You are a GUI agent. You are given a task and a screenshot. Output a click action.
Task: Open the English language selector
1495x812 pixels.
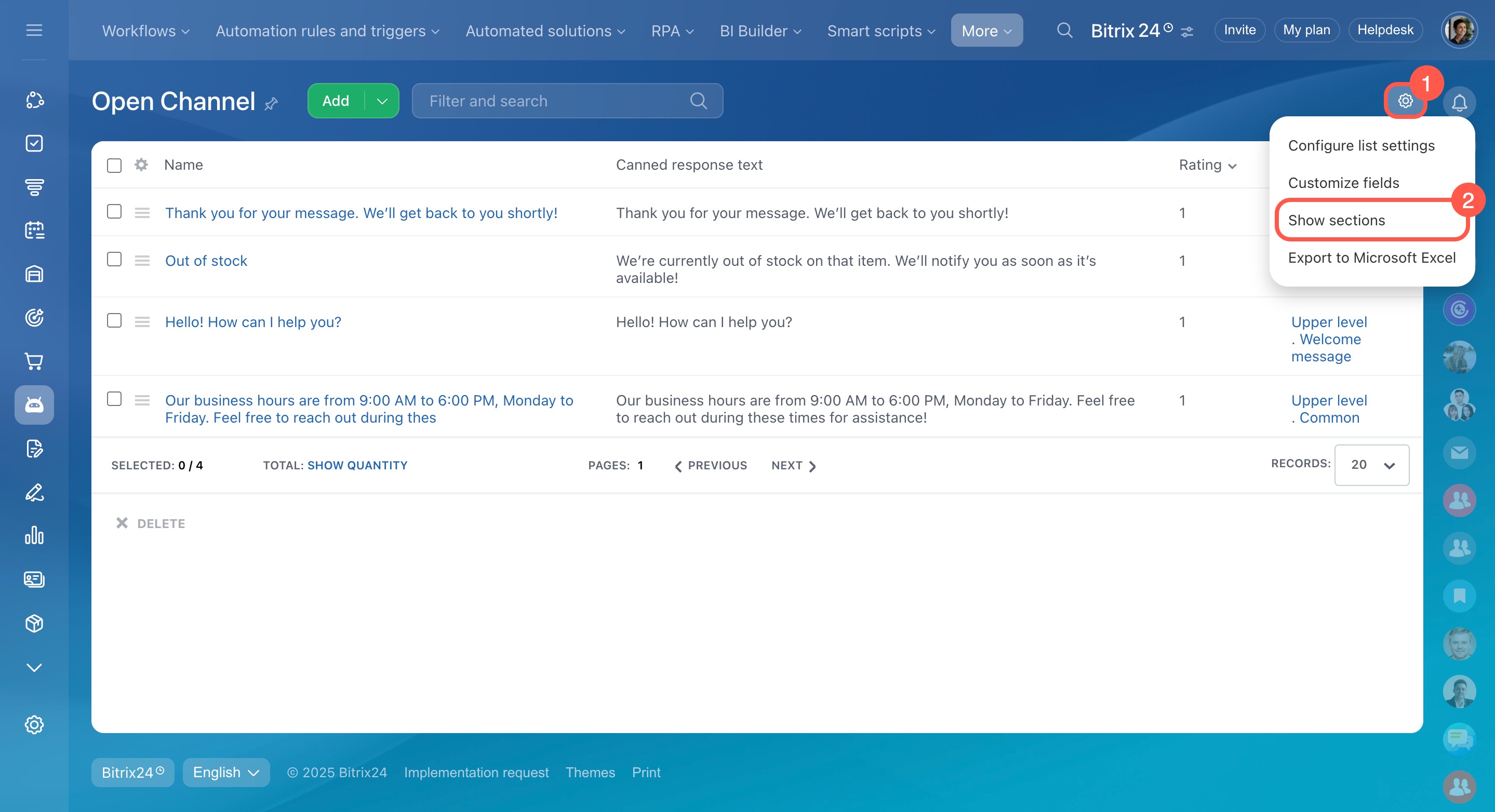[226, 772]
